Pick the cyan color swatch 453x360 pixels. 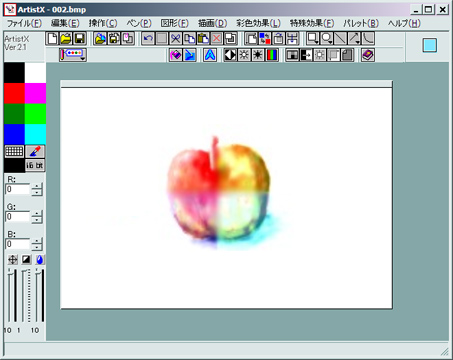(x=35, y=134)
